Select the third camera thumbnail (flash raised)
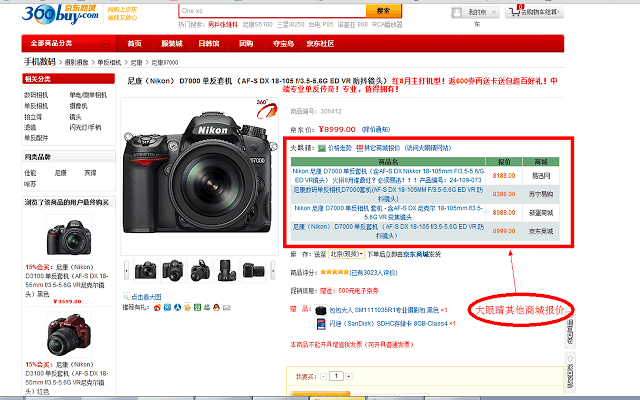Screen dimensions: 640x400 tap(200, 270)
